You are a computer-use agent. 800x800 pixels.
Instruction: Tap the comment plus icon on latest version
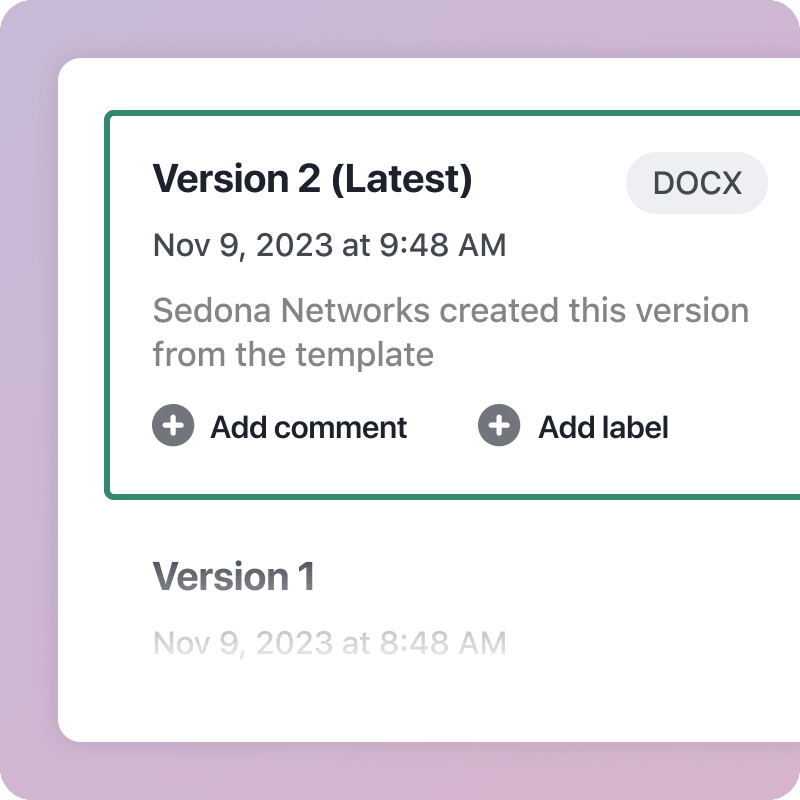[x=174, y=426]
